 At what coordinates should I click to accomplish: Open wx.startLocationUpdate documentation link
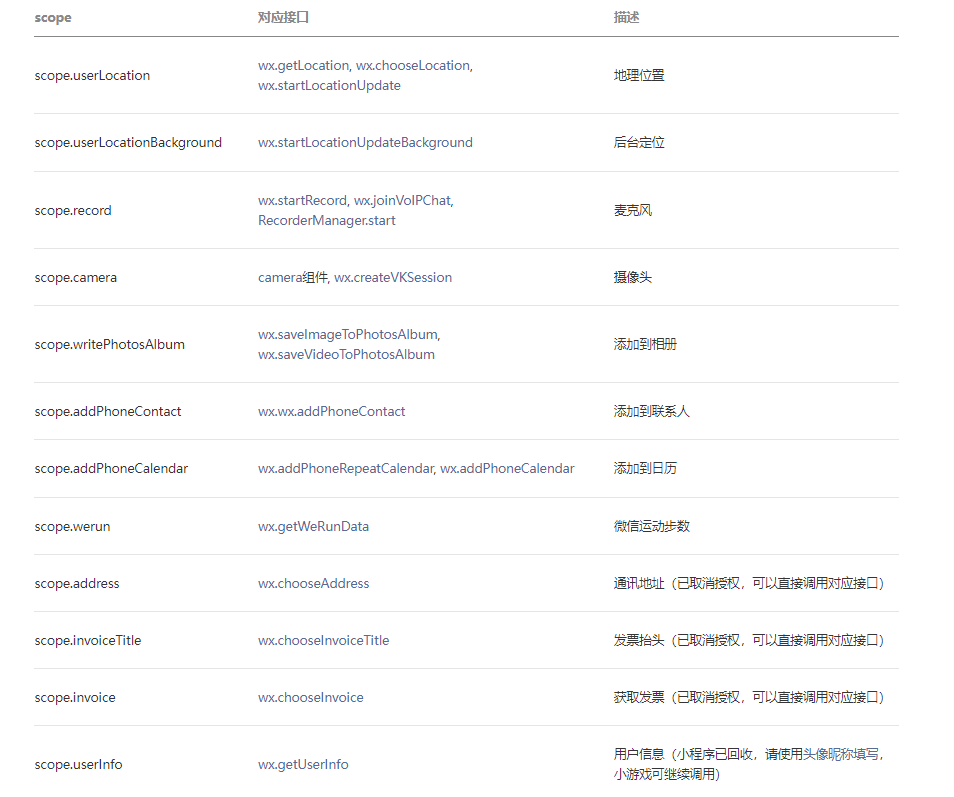[329, 86]
